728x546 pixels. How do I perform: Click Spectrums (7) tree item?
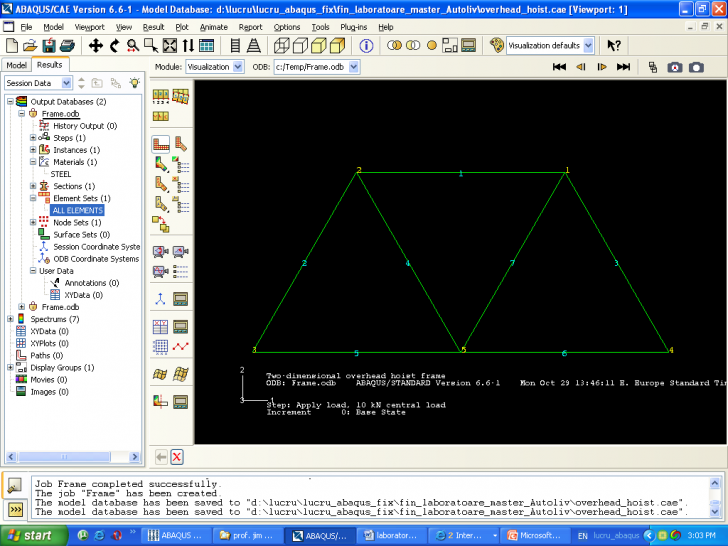point(55,319)
